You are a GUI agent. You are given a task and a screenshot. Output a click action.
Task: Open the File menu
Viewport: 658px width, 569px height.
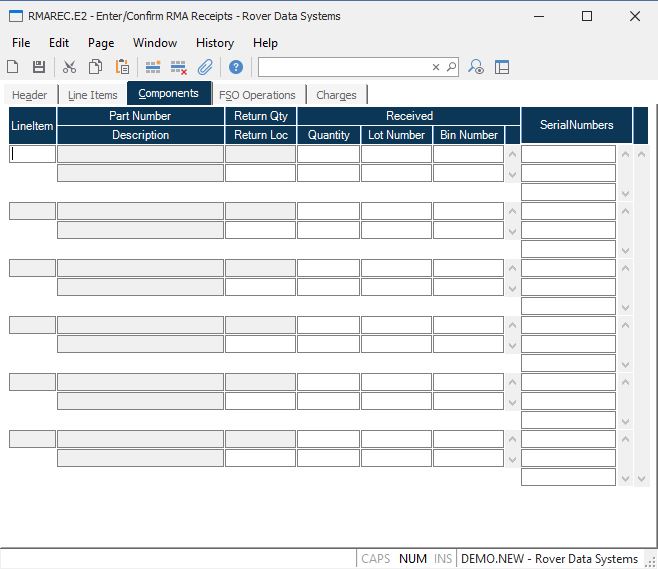[21, 43]
